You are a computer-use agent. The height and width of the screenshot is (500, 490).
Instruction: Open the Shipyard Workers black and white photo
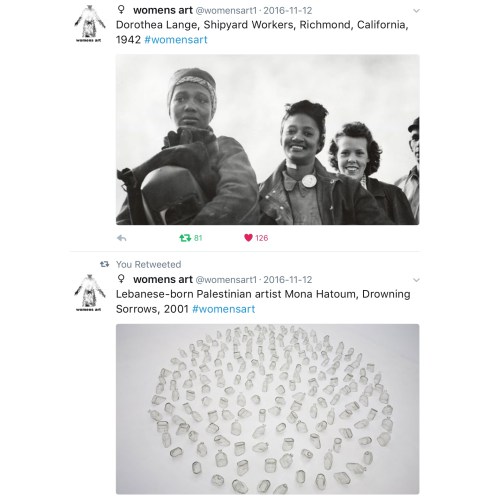coord(268,140)
